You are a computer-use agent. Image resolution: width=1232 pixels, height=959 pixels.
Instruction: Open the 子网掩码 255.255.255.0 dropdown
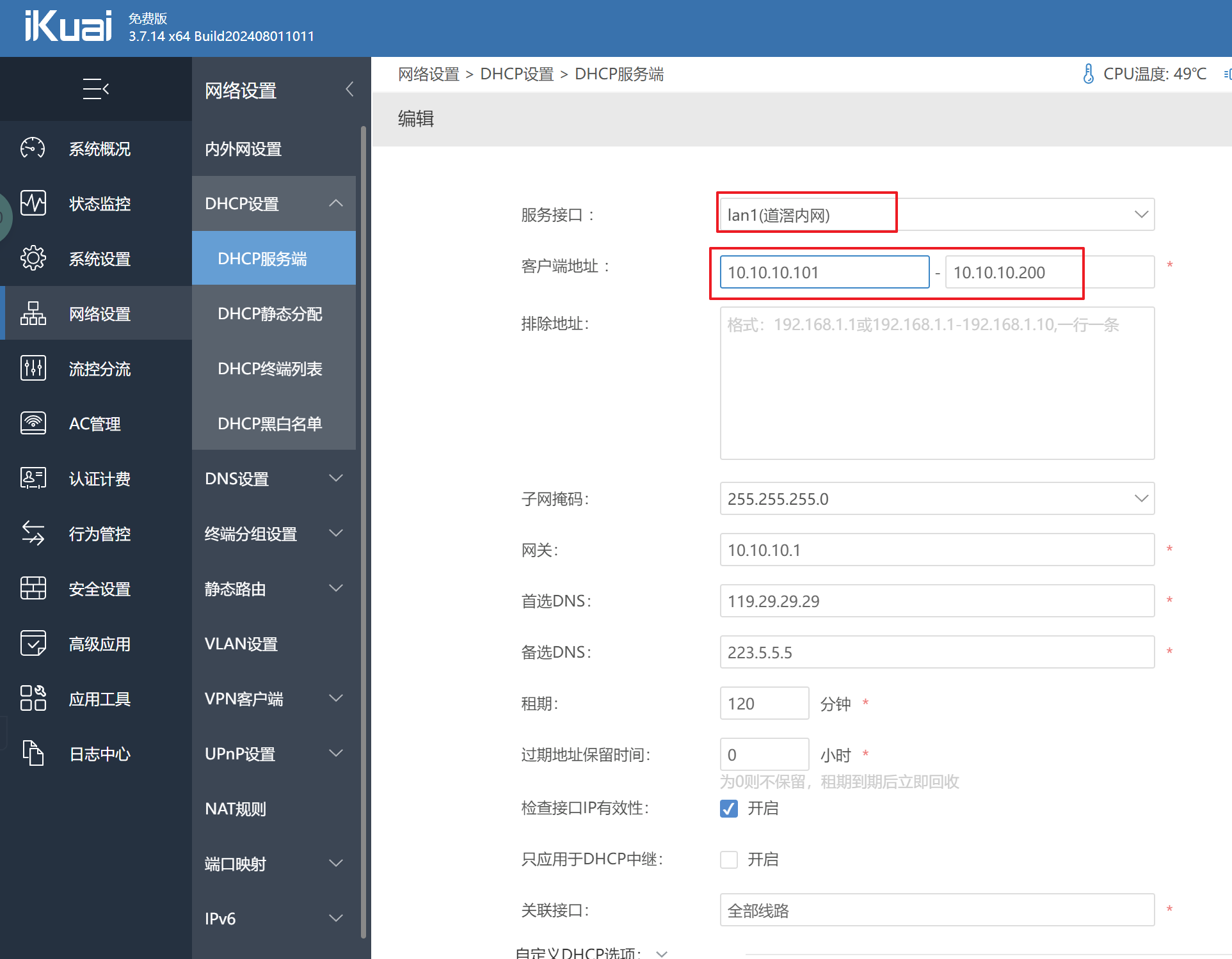[x=937, y=499]
